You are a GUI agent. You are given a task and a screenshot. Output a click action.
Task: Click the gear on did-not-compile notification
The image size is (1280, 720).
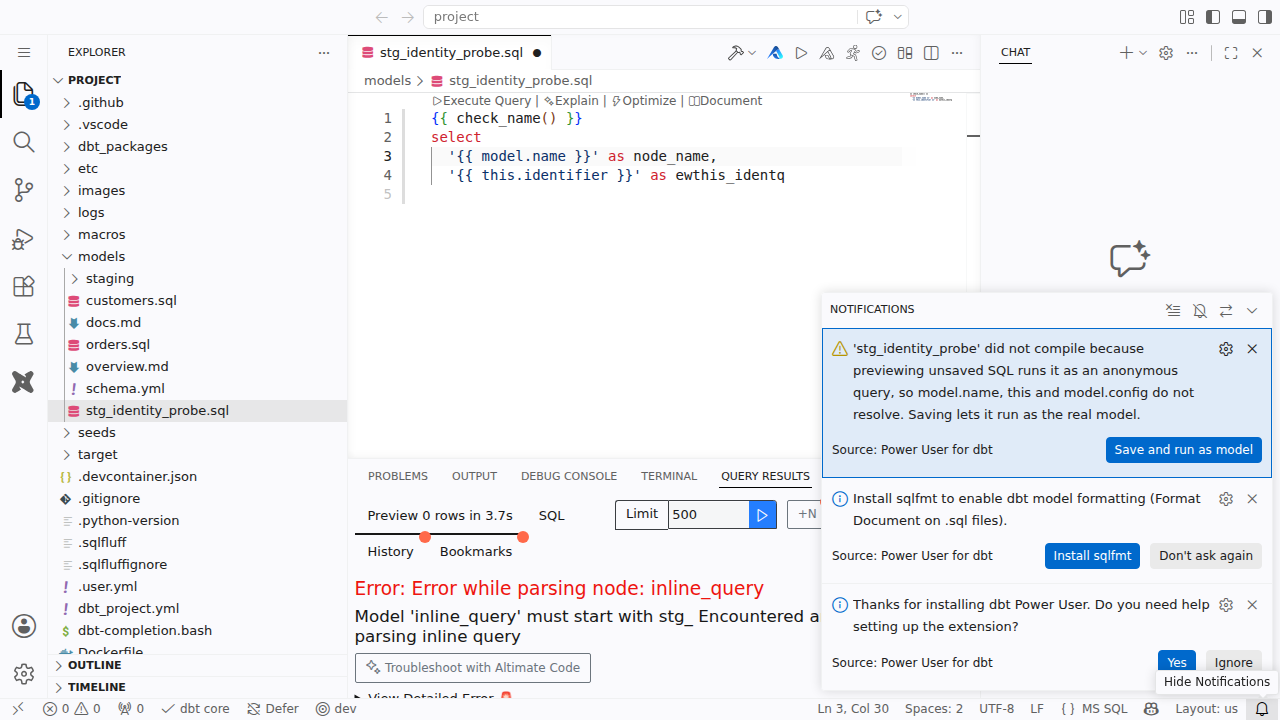[x=1226, y=349]
